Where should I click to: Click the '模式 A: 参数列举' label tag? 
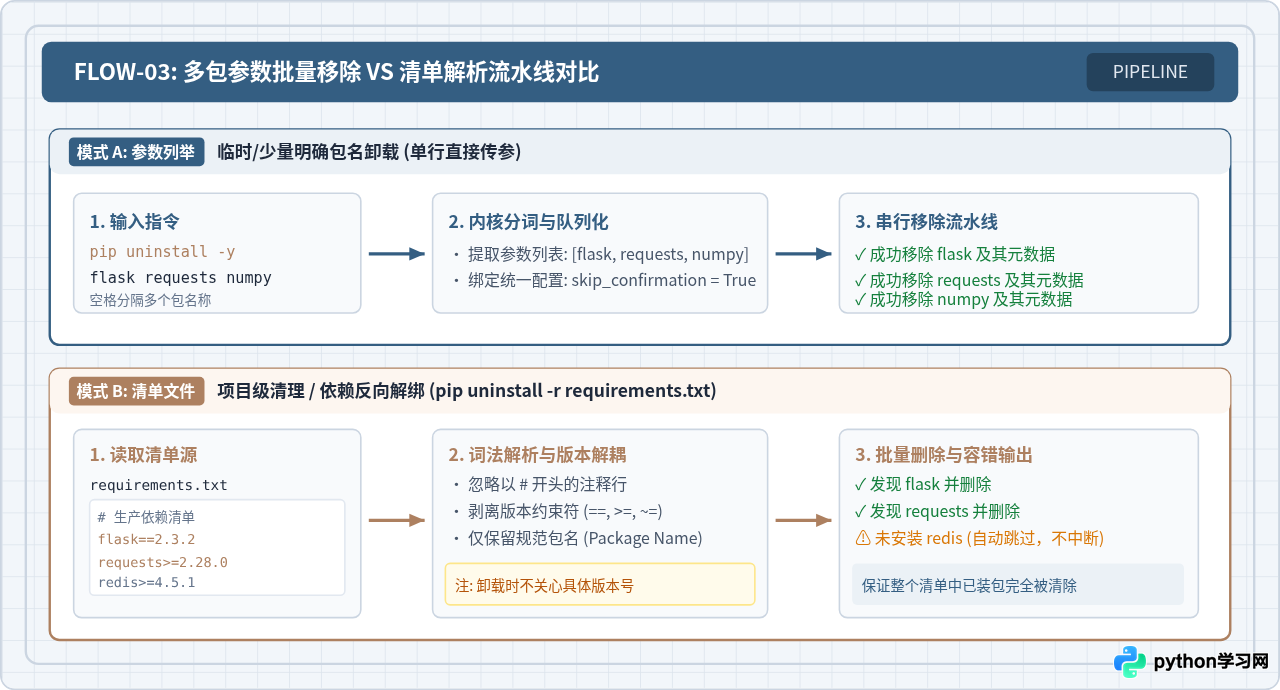coord(136,152)
